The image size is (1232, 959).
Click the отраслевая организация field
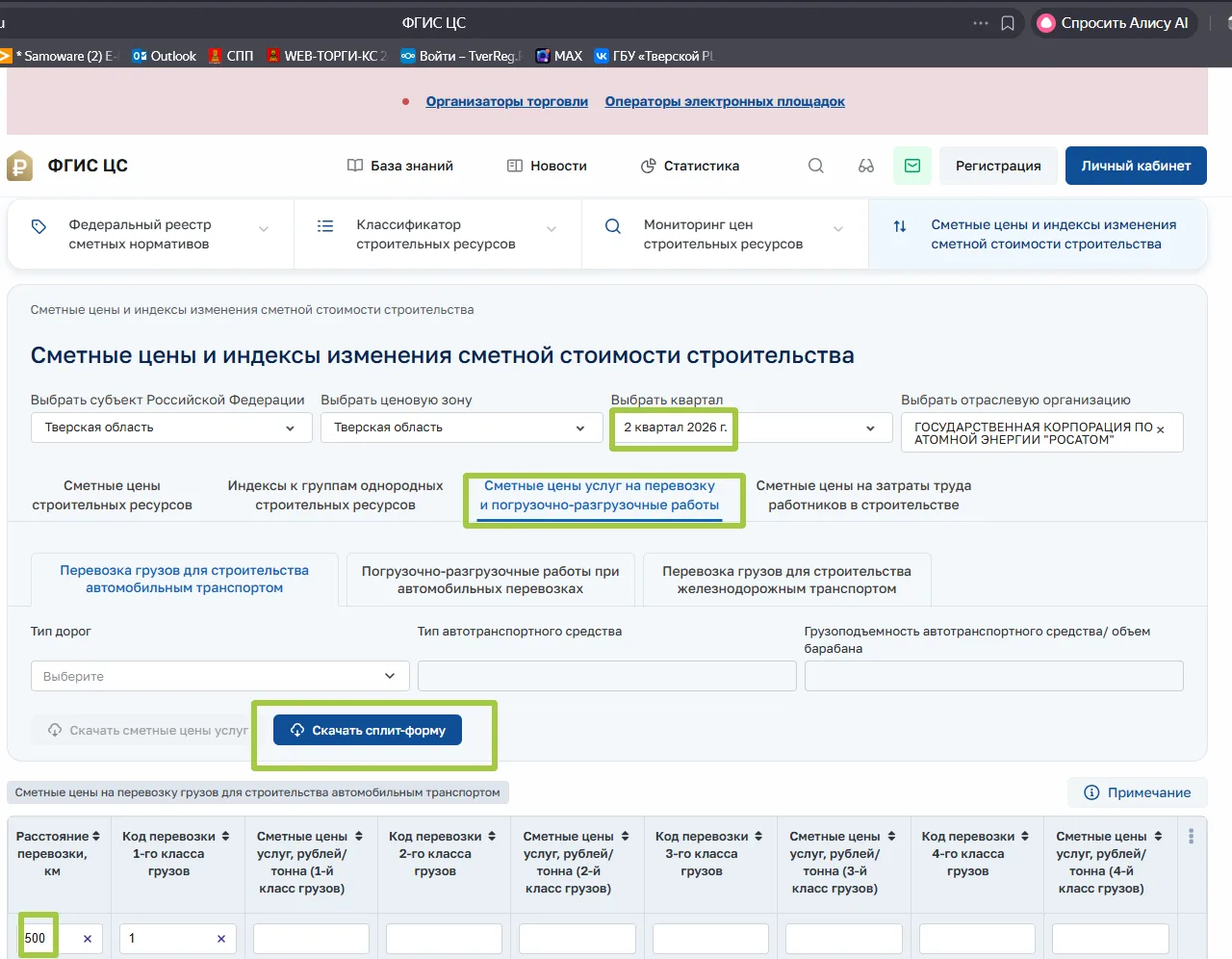pyautogui.click(x=1042, y=432)
